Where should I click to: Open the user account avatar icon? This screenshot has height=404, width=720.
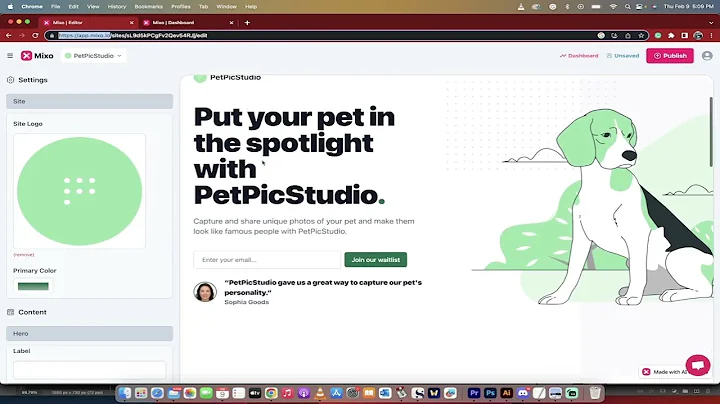[x=707, y=56]
